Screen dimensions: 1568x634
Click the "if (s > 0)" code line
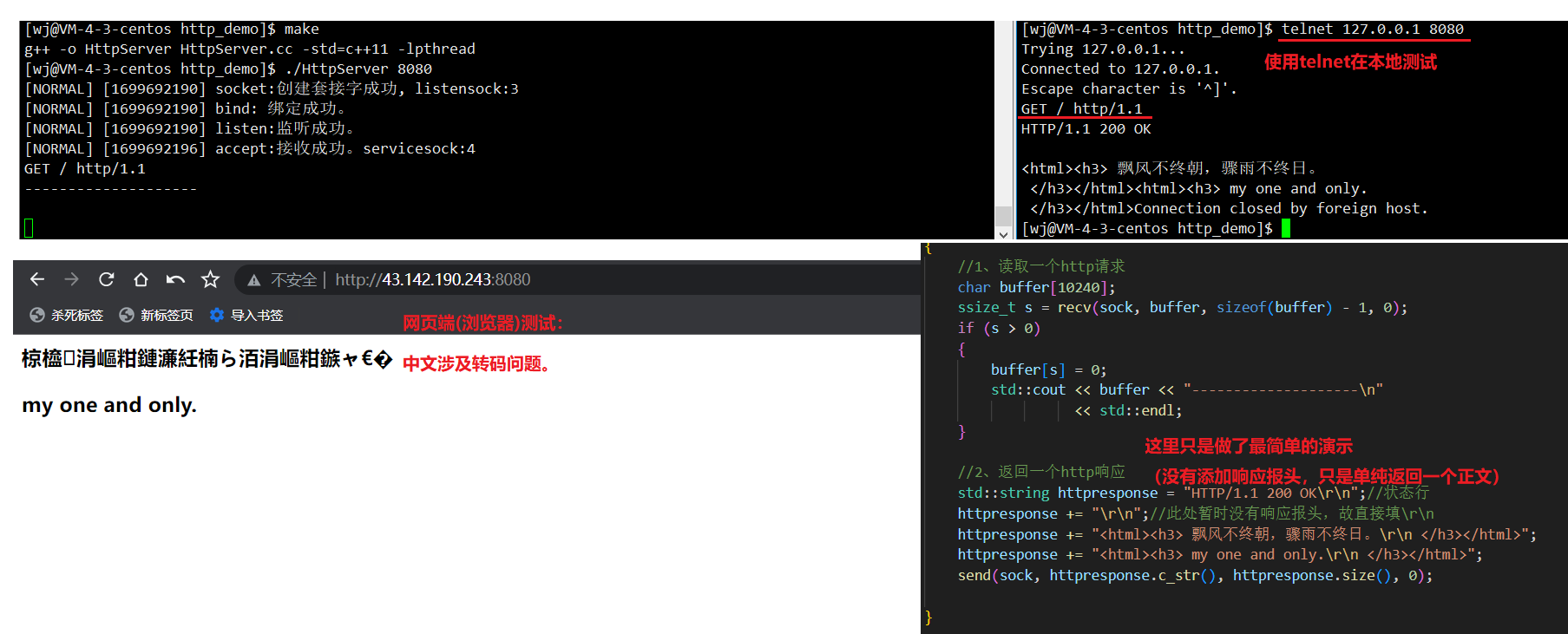point(999,328)
